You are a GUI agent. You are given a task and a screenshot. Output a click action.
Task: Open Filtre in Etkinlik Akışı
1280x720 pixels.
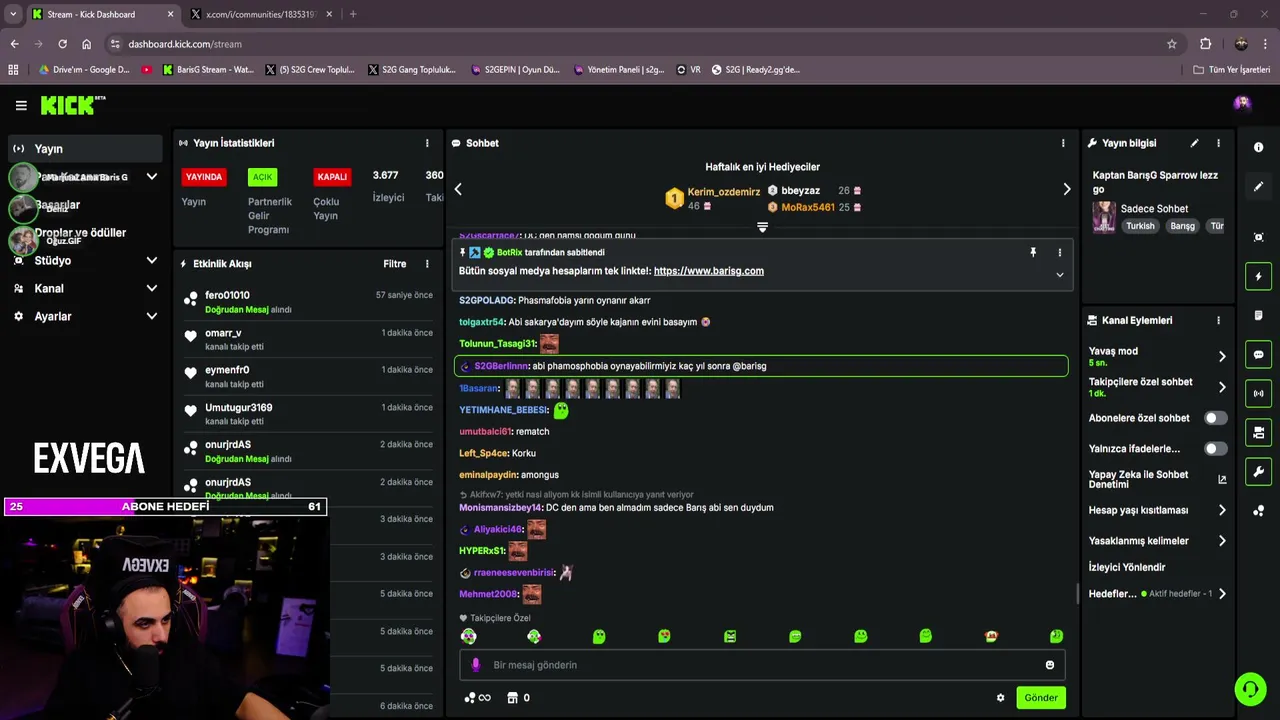(x=395, y=264)
